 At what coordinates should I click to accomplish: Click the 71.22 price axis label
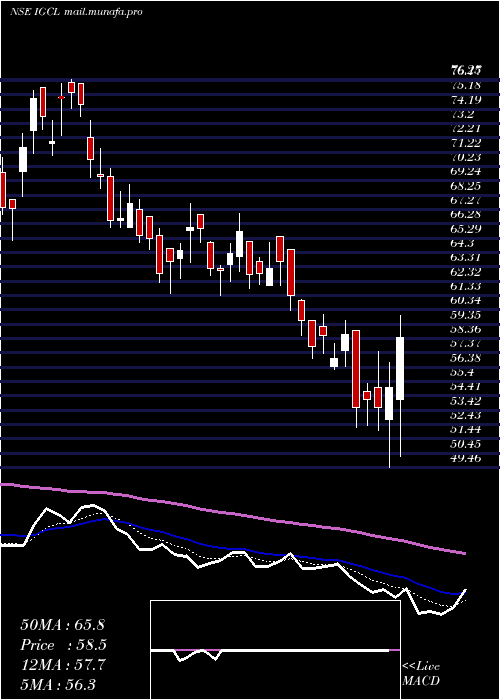click(x=467, y=143)
